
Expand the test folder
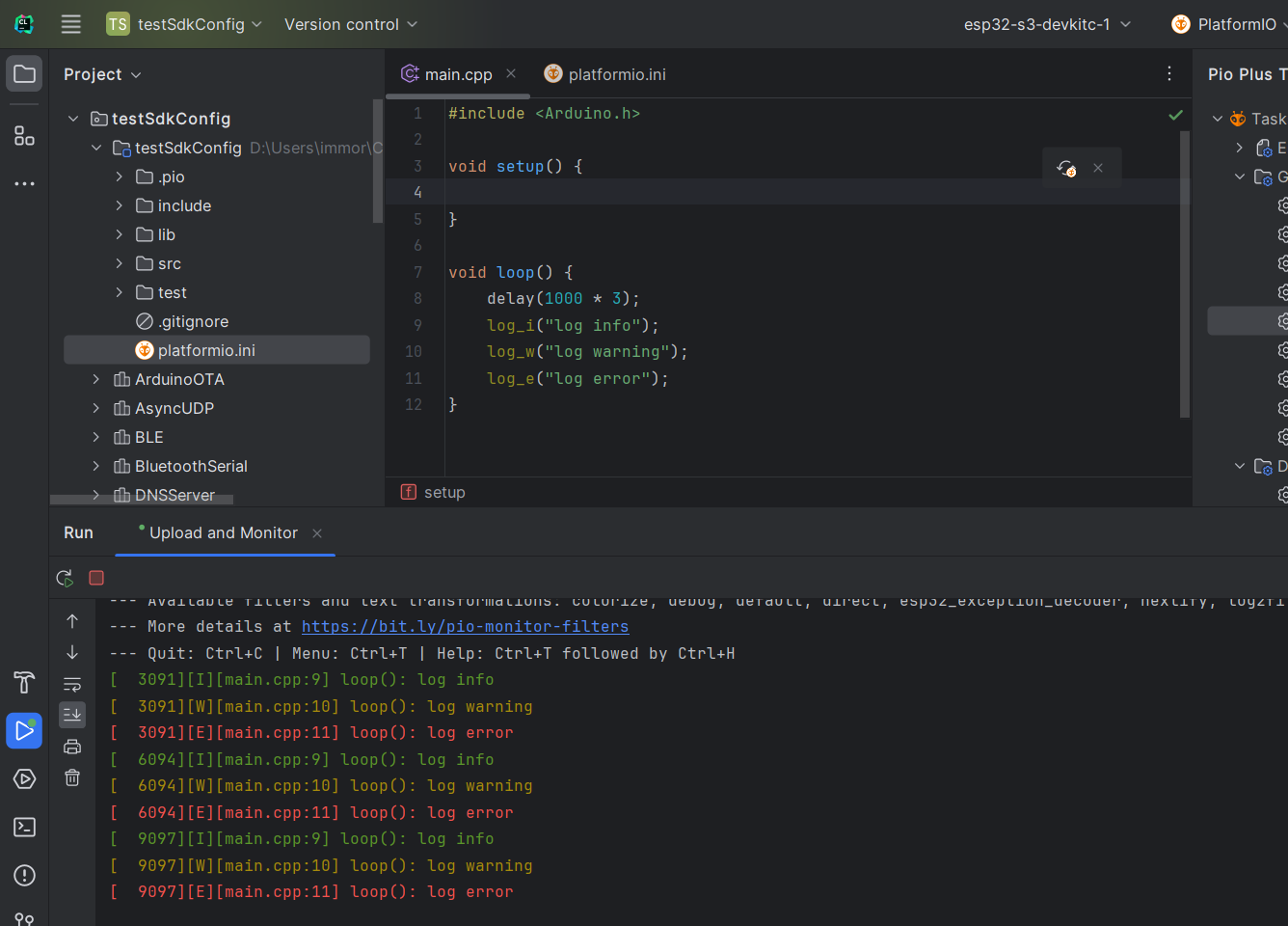point(120,292)
